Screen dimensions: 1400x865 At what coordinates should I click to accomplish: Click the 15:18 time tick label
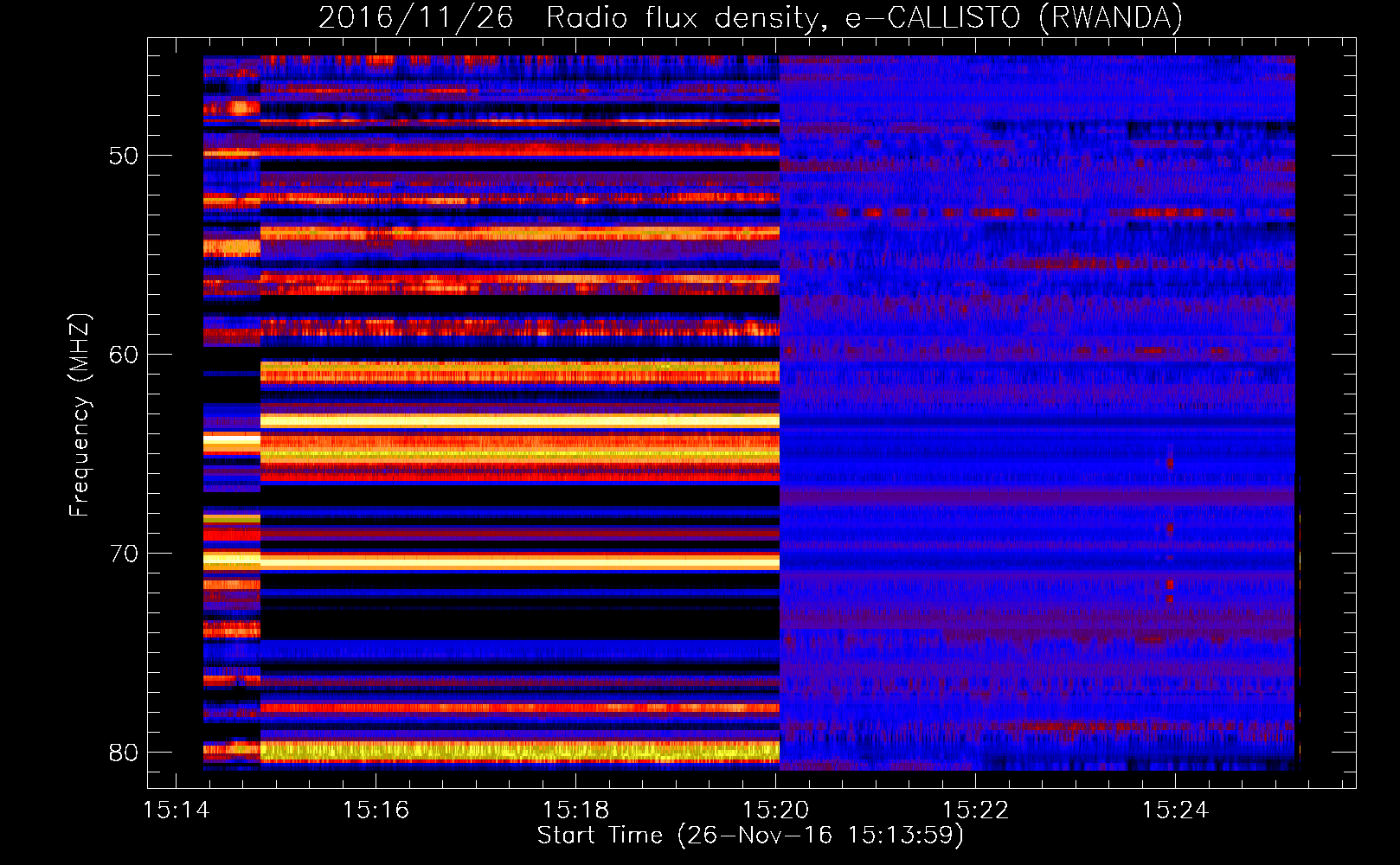point(575,811)
